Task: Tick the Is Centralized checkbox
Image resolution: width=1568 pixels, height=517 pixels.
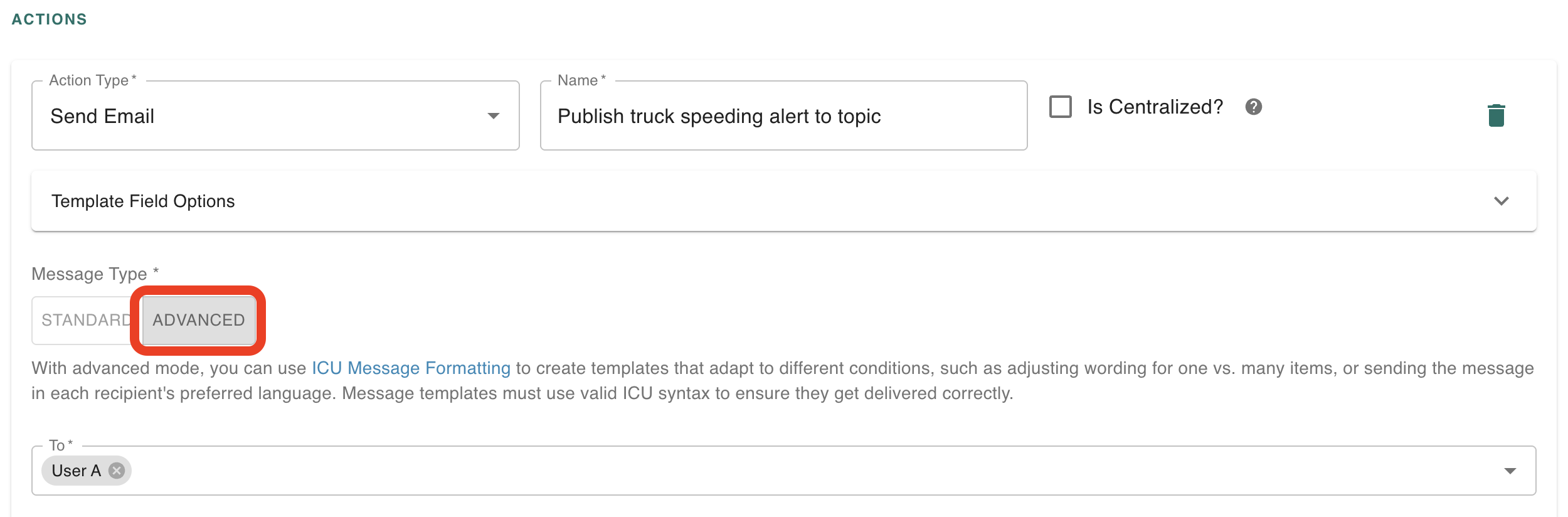Action: pos(1061,107)
